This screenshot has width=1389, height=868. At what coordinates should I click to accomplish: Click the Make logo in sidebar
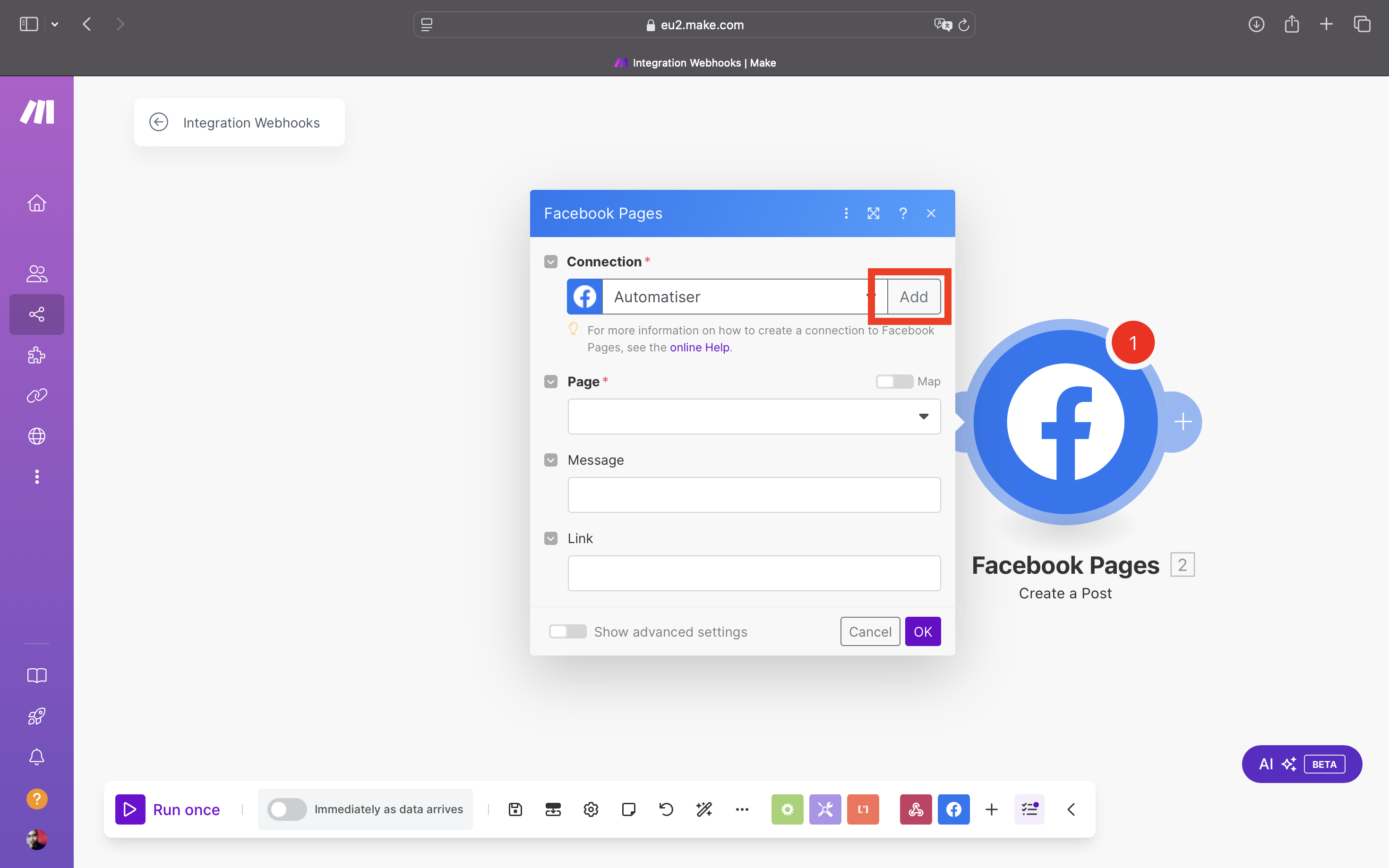click(x=37, y=112)
